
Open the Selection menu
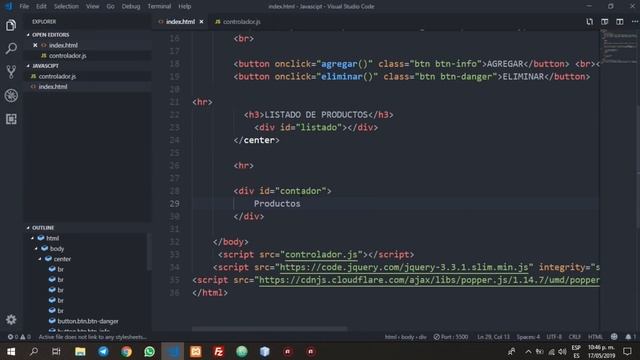click(66, 7)
